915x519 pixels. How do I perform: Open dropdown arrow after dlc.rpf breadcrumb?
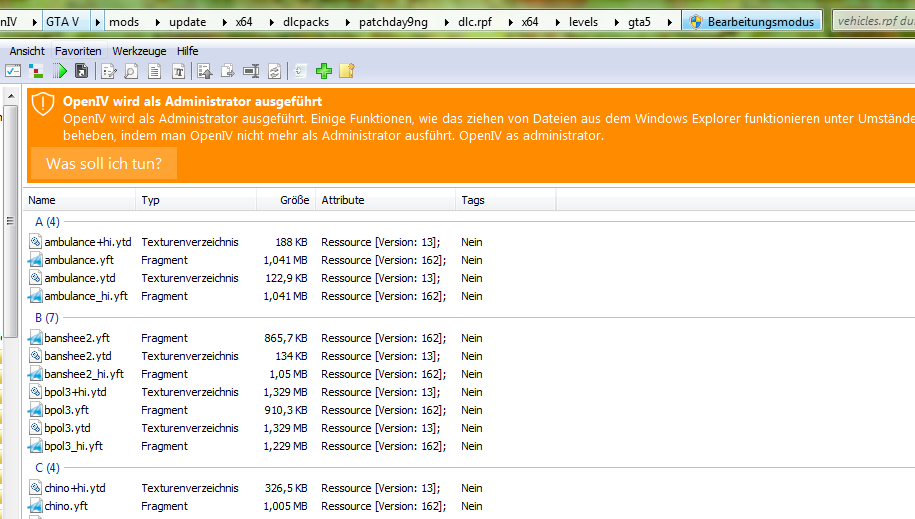pyautogui.click(x=510, y=22)
